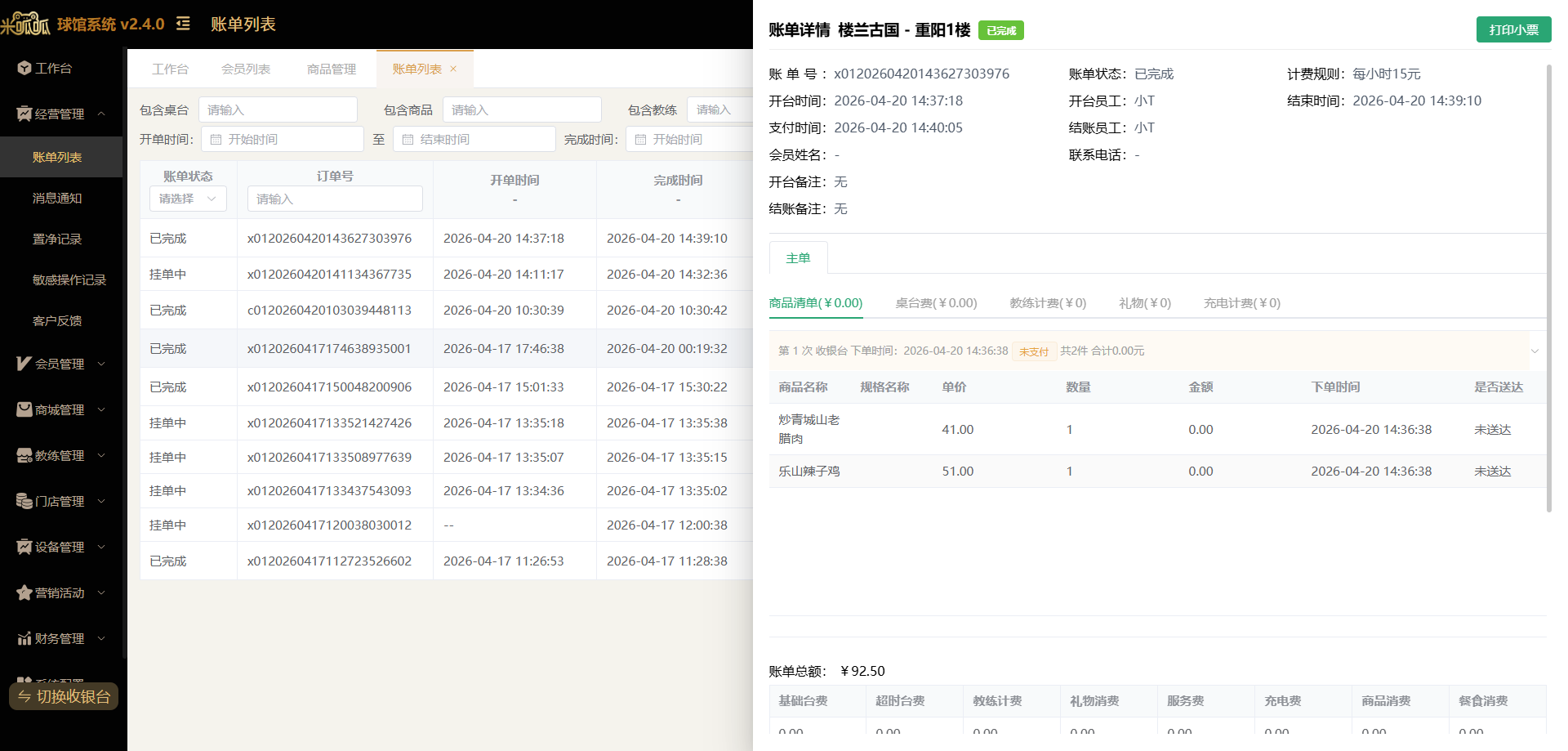The width and height of the screenshot is (1568, 751).
Task: Expand the 商城管理 menu group
Action: click(101, 409)
